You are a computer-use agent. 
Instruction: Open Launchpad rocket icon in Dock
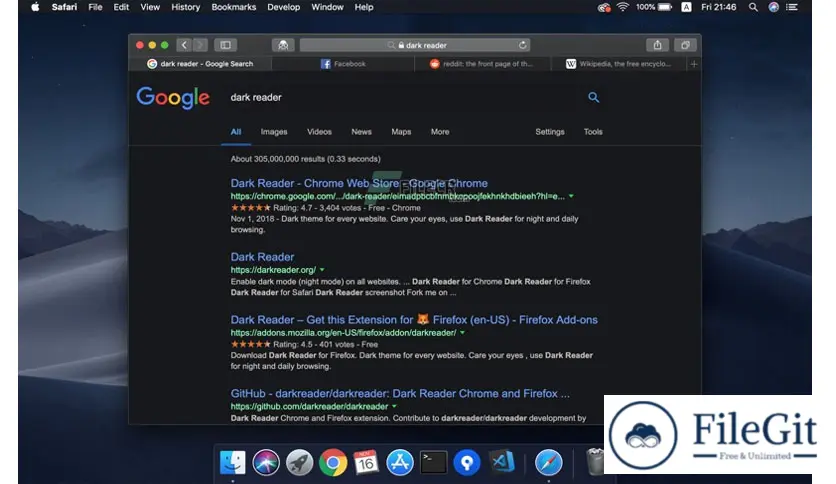pos(299,462)
